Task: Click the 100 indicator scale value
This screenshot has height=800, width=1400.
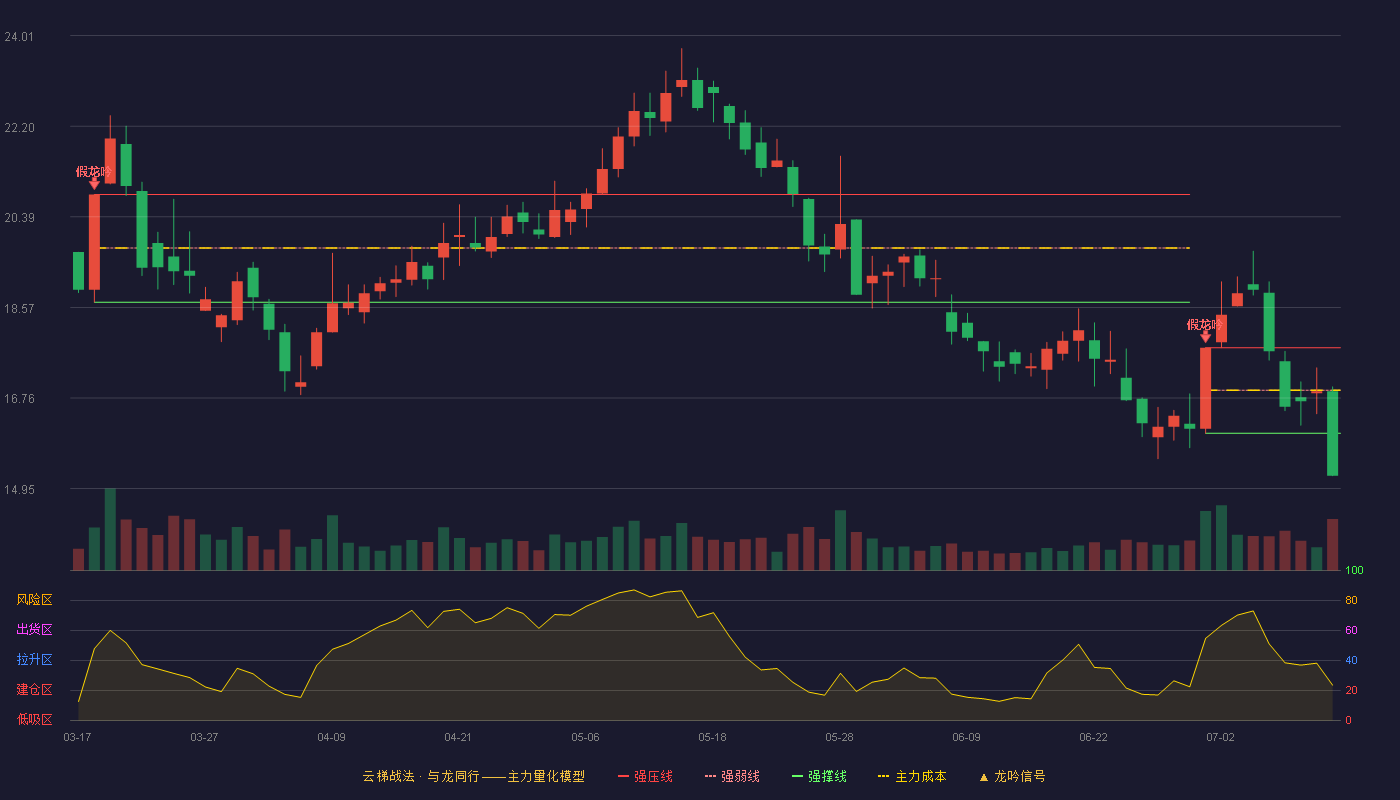Action: (x=1354, y=571)
